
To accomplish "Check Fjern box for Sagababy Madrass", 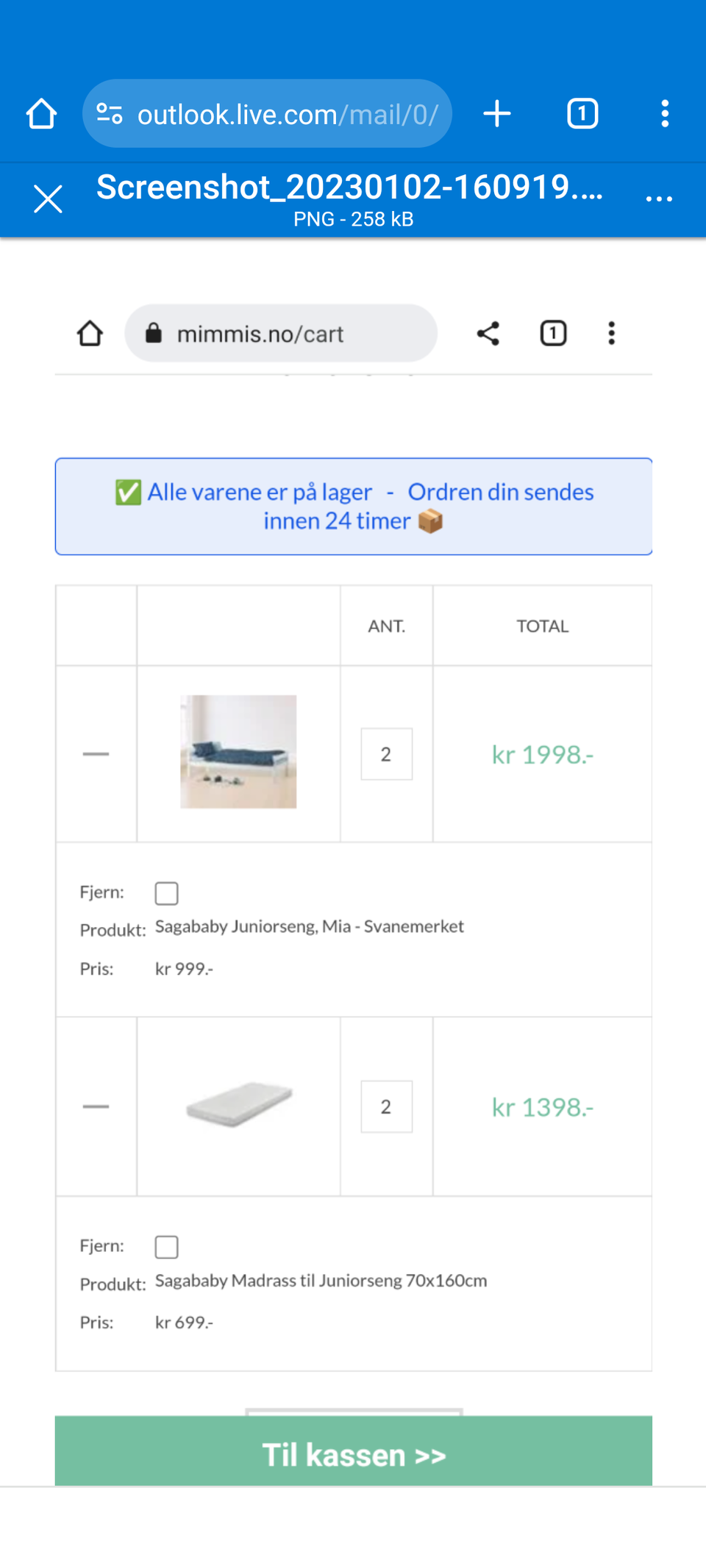I will coord(167,1247).
